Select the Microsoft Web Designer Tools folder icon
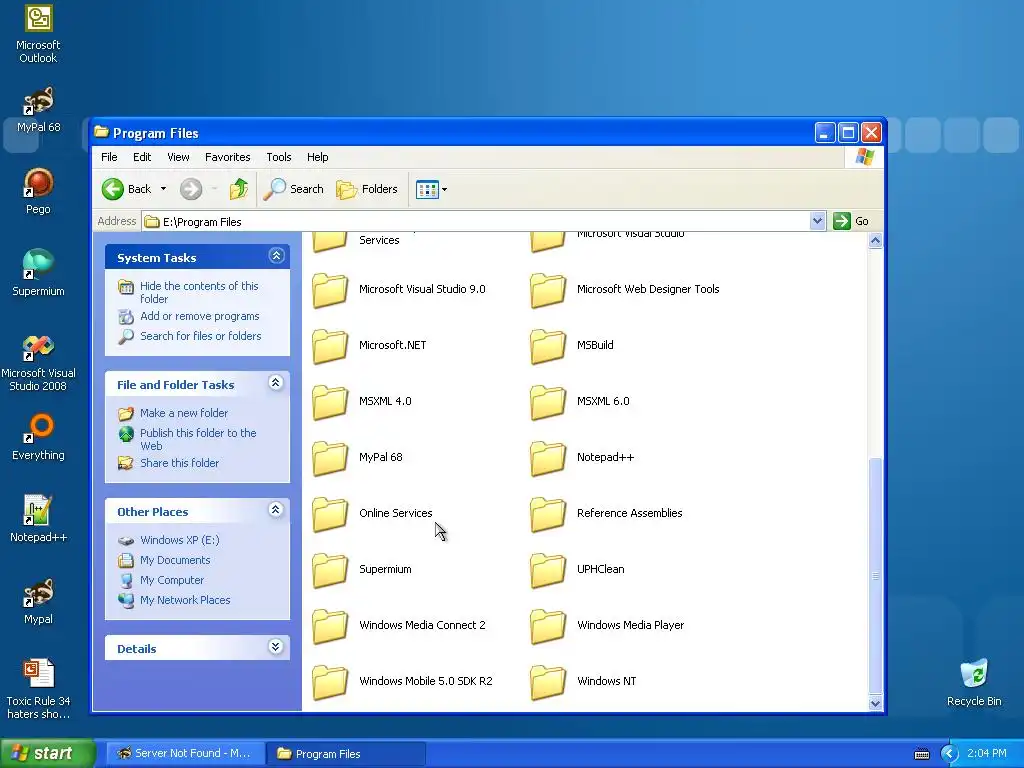This screenshot has width=1024, height=768. (x=548, y=290)
